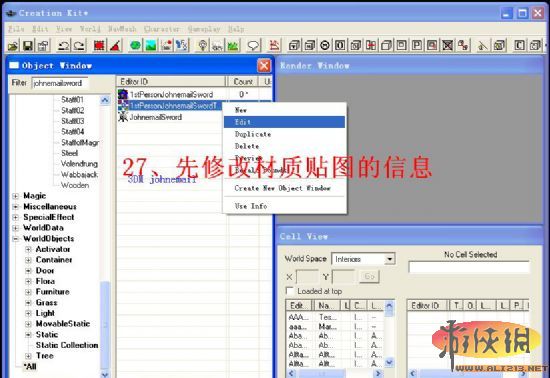The height and width of the screenshot is (378, 550).
Task: Click the X coordinate field
Action: coord(307,277)
